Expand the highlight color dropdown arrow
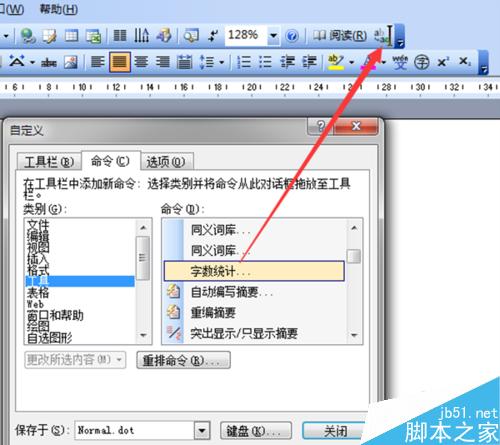500x445 pixels. click(x=351, y=62)
